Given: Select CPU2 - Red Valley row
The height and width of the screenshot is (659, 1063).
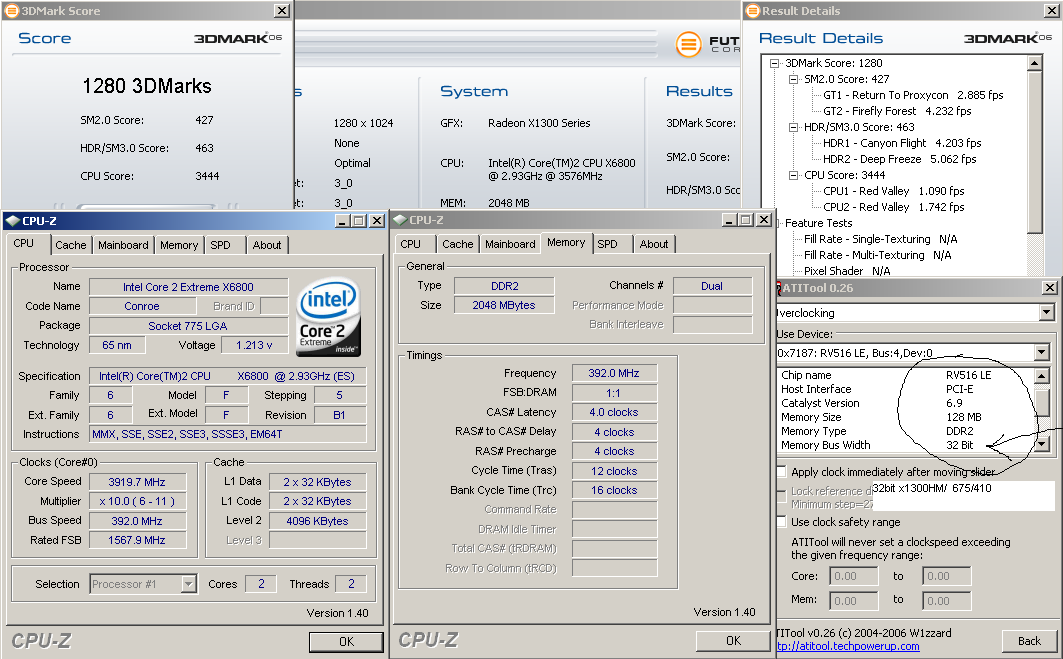Looking at the screenshot, I should pos(894,207).
